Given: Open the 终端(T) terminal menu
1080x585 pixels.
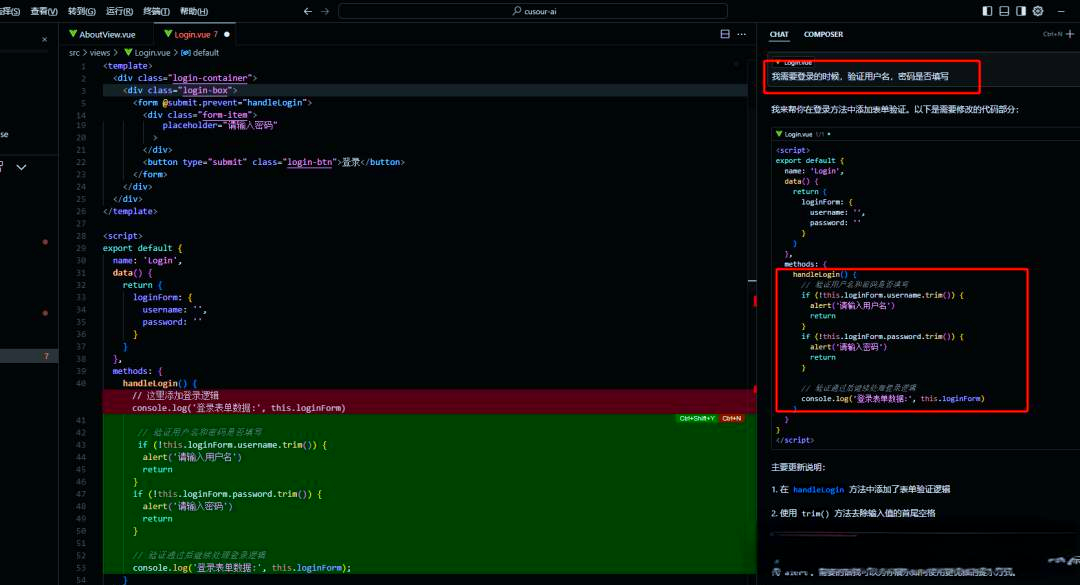Looking at the screenshot, I should (156, 11).
